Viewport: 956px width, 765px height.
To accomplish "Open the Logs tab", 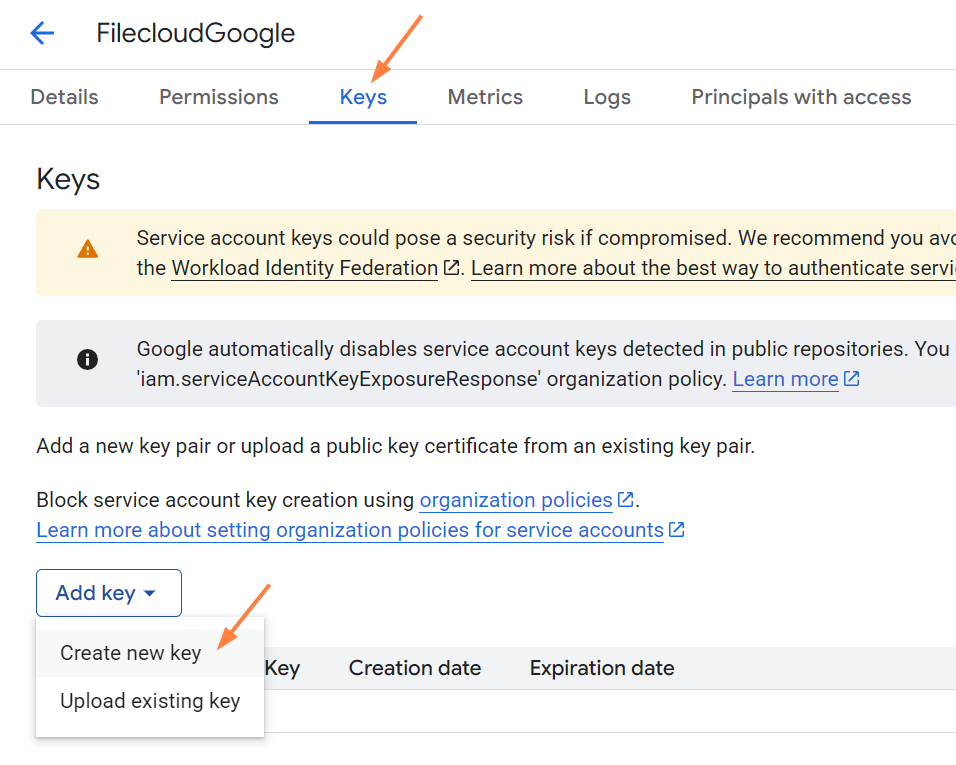I will pyautogui.click(x=607, y=97).
